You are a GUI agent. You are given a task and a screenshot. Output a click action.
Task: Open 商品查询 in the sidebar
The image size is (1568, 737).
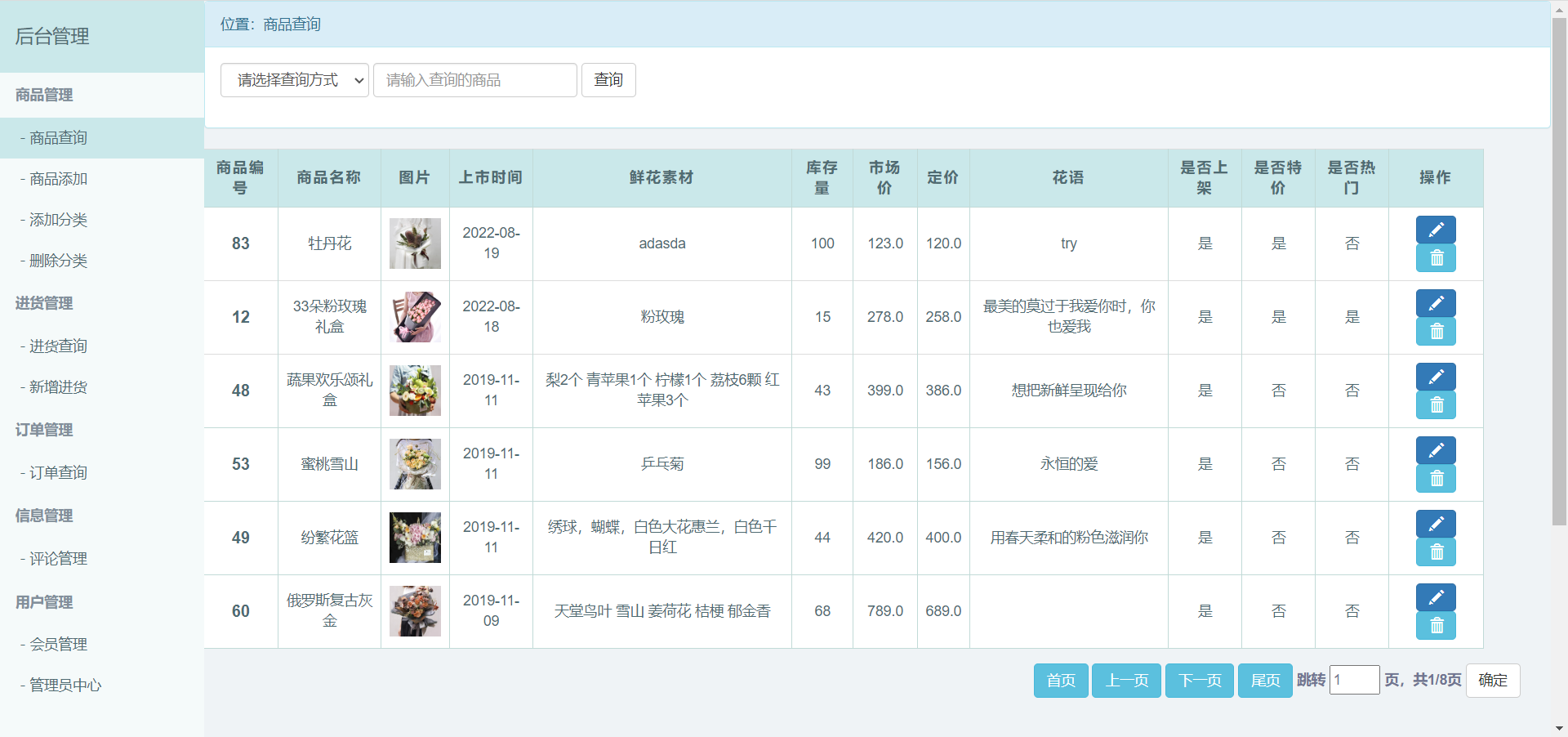pos(102,138)
